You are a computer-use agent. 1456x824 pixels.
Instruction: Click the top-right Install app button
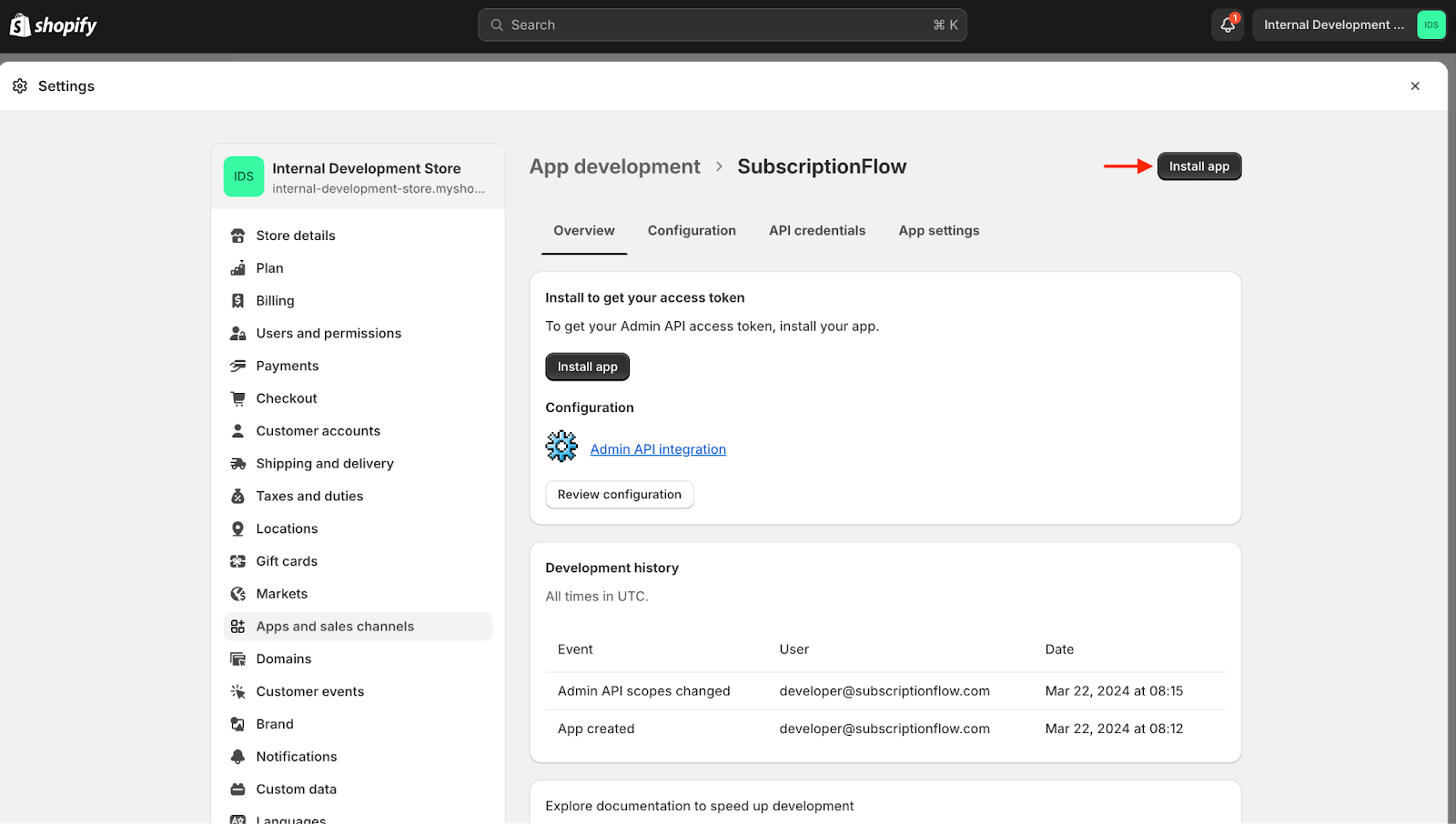click(1198, 166)
